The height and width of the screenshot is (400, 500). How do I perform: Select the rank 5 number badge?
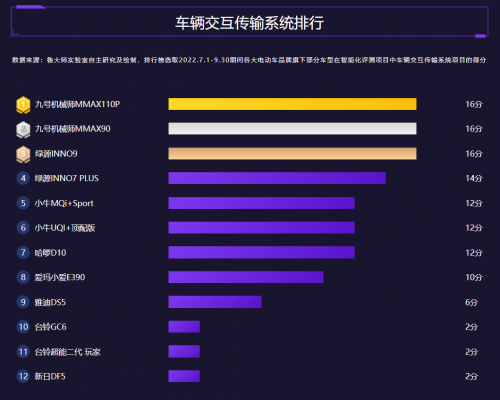23,203
